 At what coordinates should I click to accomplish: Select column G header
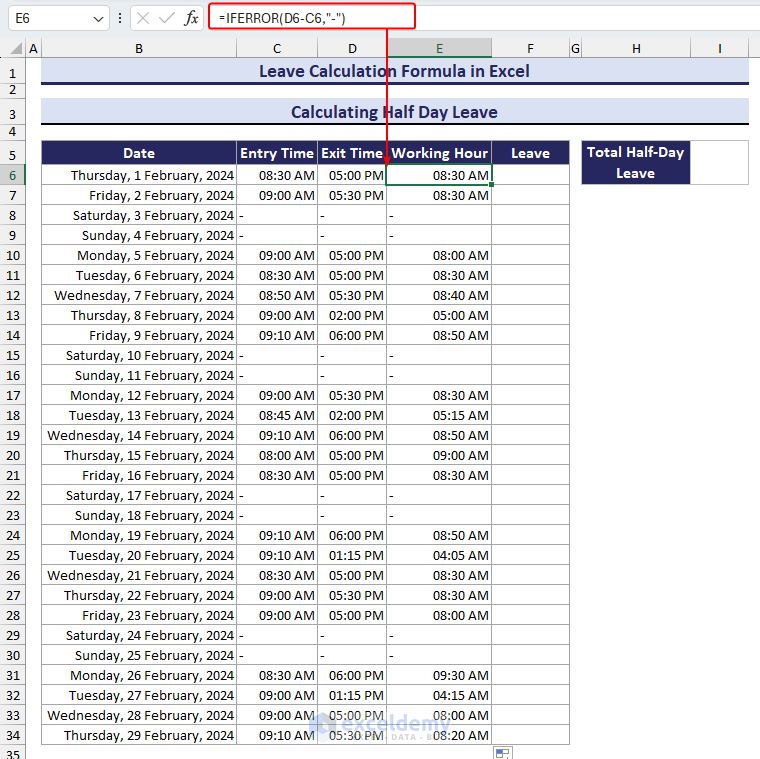tap(575, 48)
